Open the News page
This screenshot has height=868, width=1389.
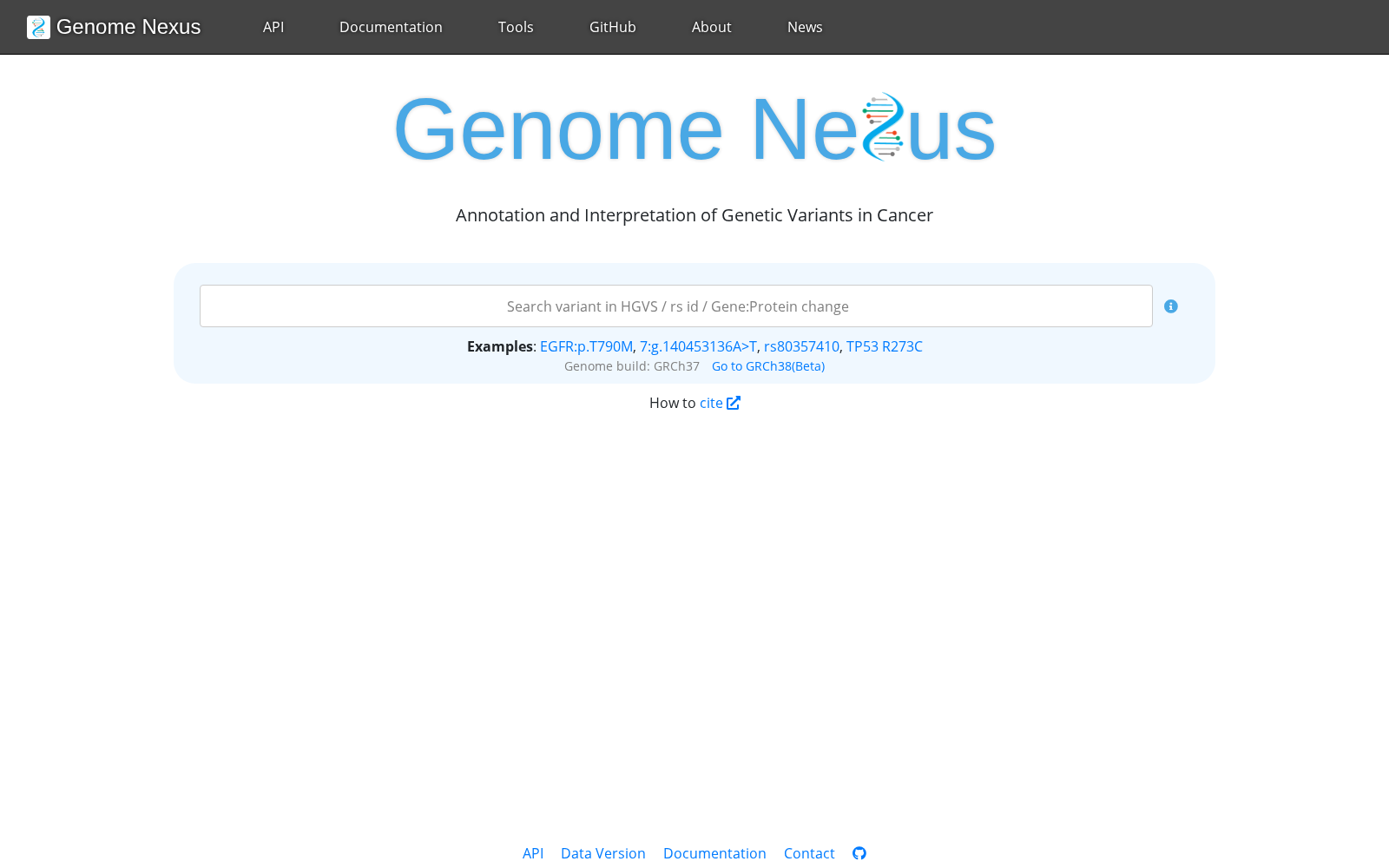[x=805, y=27]
